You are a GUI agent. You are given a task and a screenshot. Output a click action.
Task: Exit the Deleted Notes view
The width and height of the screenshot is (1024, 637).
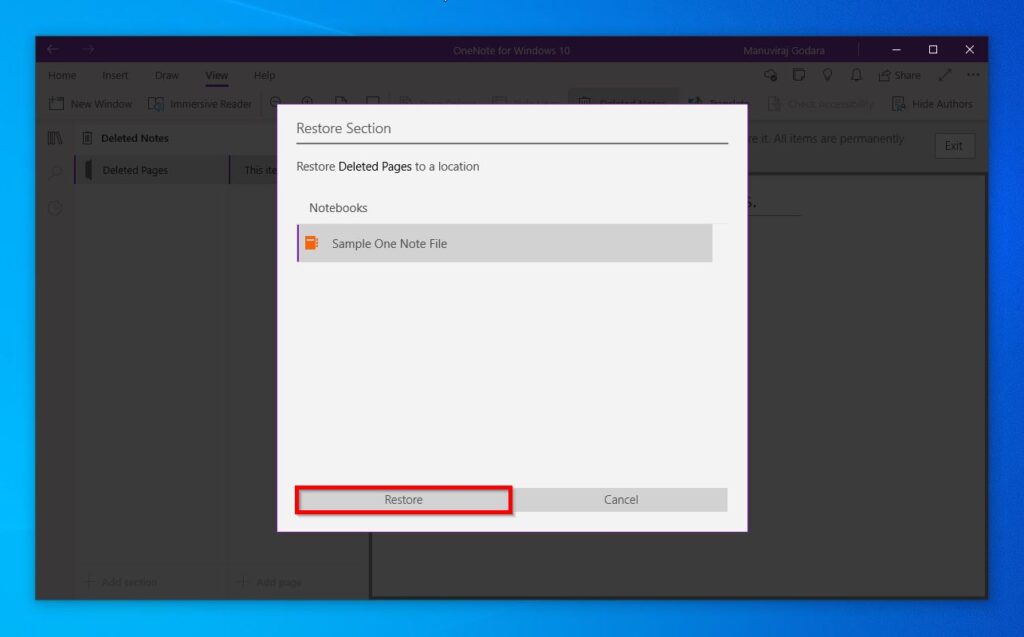tap(954, 145)
